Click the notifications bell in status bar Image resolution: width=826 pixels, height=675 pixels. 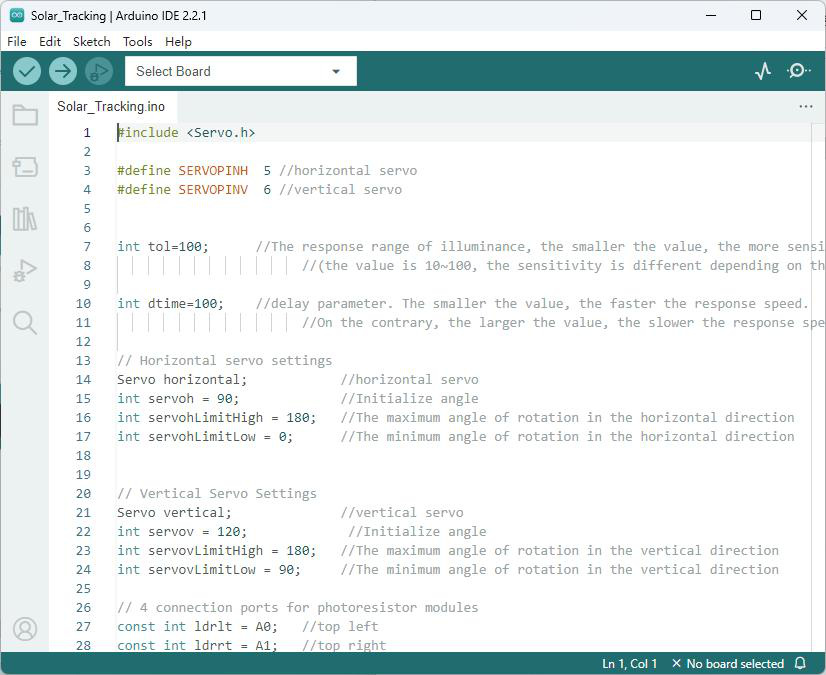click(x=800, y=663)
